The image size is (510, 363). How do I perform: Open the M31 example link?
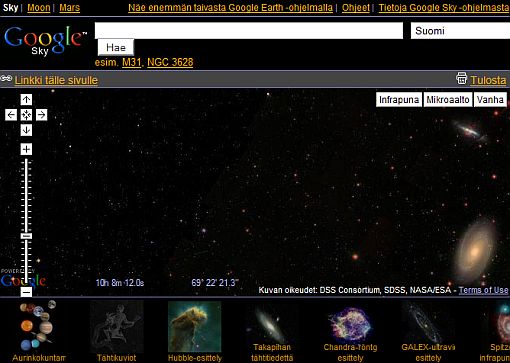click(x=131, y=62)
